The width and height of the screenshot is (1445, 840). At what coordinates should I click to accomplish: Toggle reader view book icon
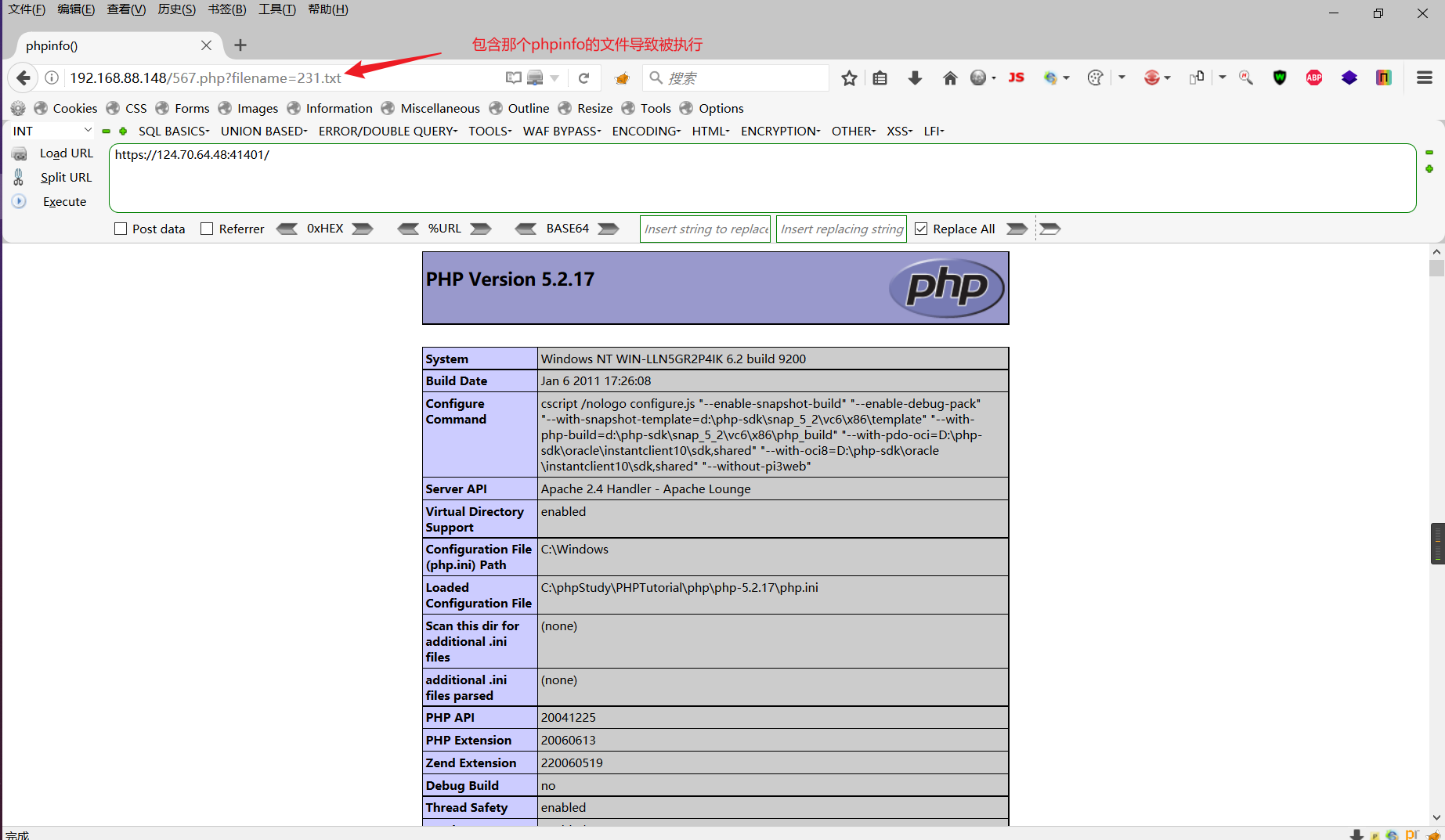[x=514, y=78]
